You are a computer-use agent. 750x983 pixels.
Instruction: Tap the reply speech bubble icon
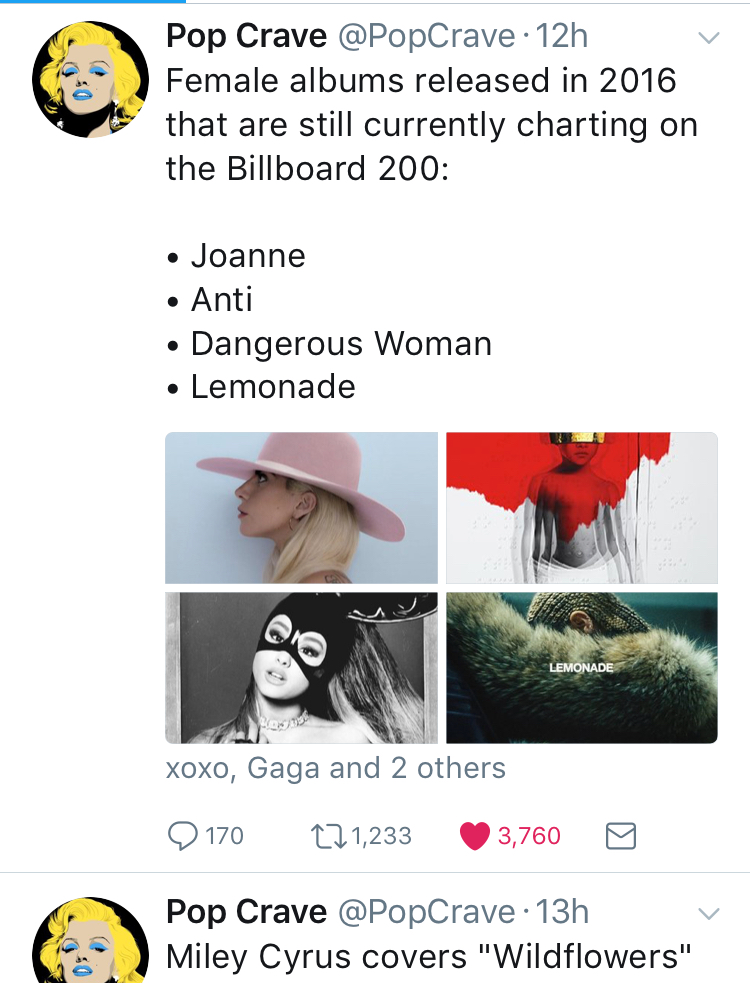(x=181, y=835)
